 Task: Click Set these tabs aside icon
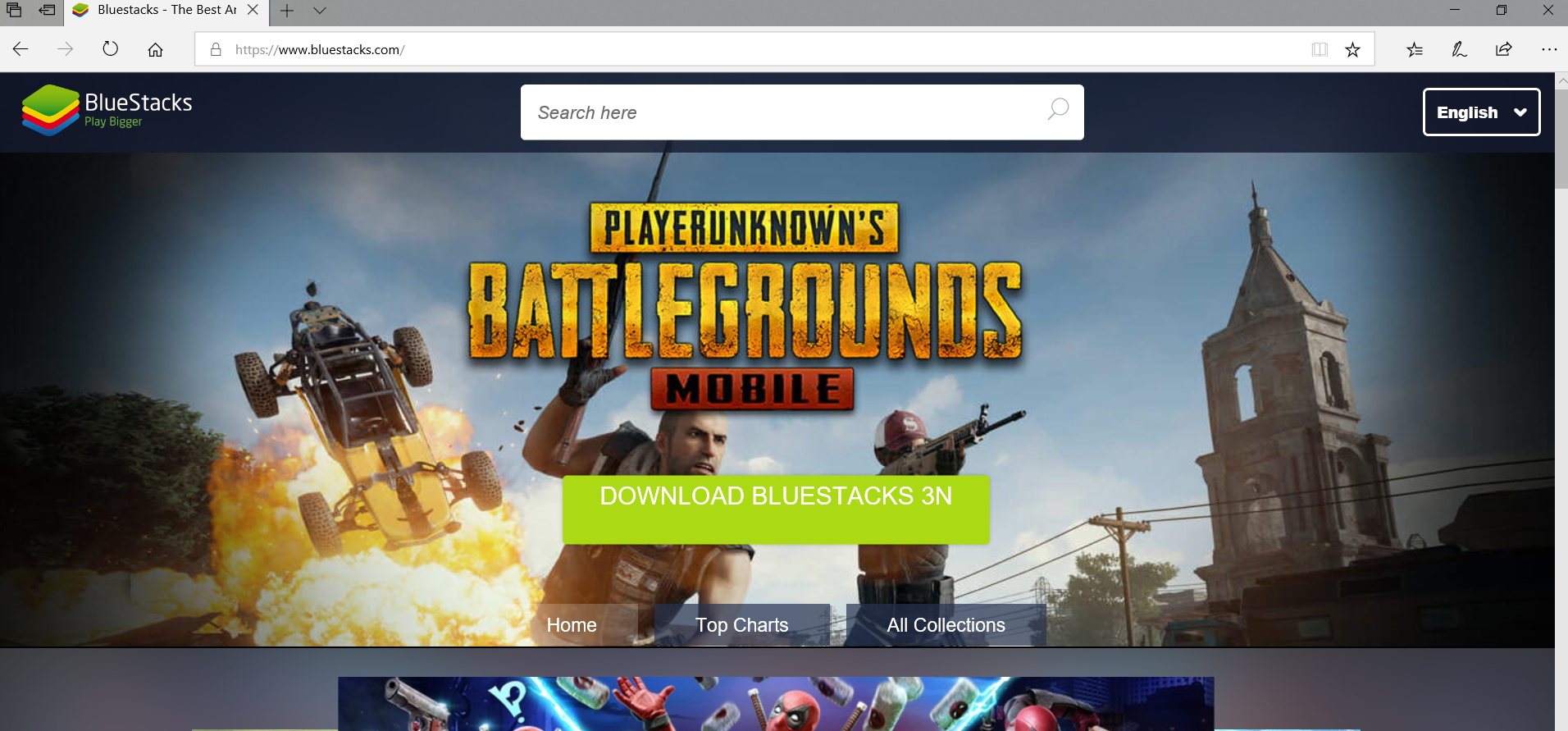47,10
